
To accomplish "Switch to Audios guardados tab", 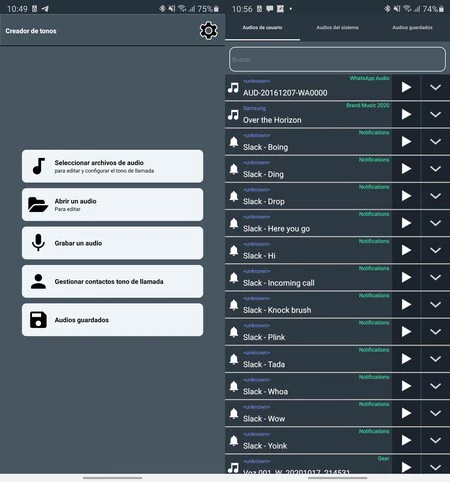I will [412, 28].
